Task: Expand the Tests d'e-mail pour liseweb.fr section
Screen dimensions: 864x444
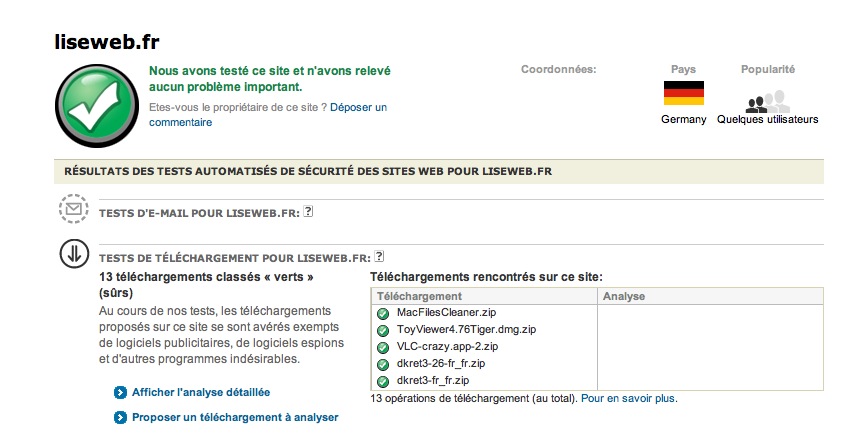Action: (199, 213)
